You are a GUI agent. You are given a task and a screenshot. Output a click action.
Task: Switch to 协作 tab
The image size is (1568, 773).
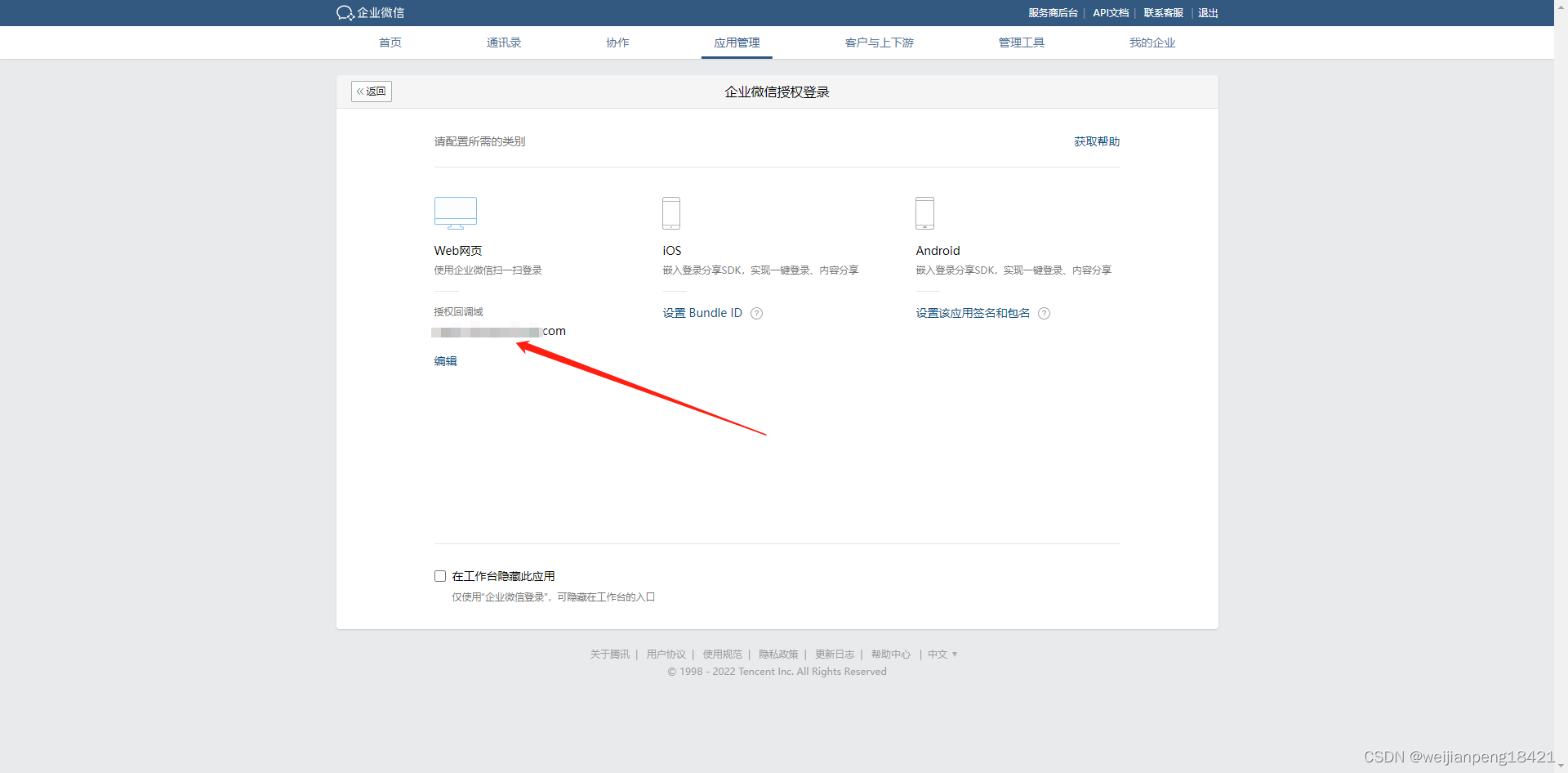[617, 42]
